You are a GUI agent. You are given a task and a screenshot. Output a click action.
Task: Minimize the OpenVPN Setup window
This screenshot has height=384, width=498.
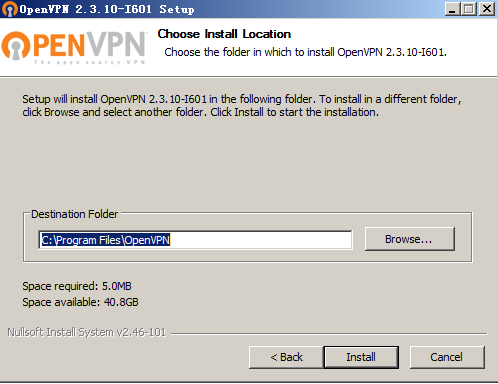[452, 9]
